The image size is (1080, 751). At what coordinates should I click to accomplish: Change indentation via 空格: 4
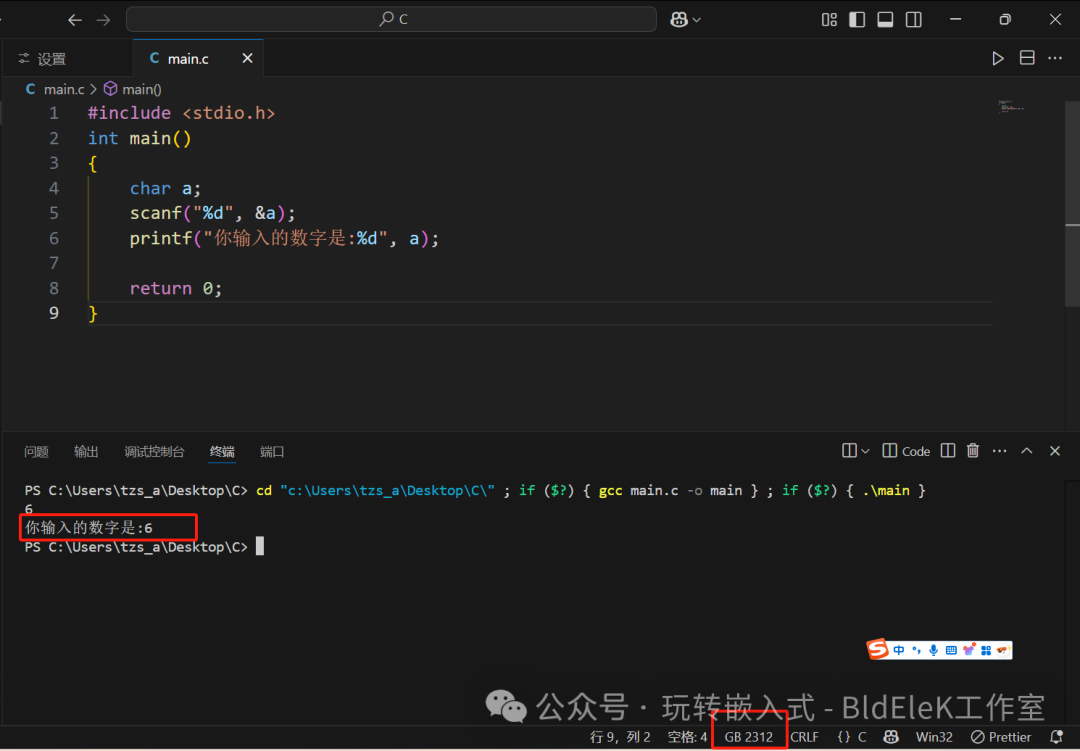click(687, 737)
